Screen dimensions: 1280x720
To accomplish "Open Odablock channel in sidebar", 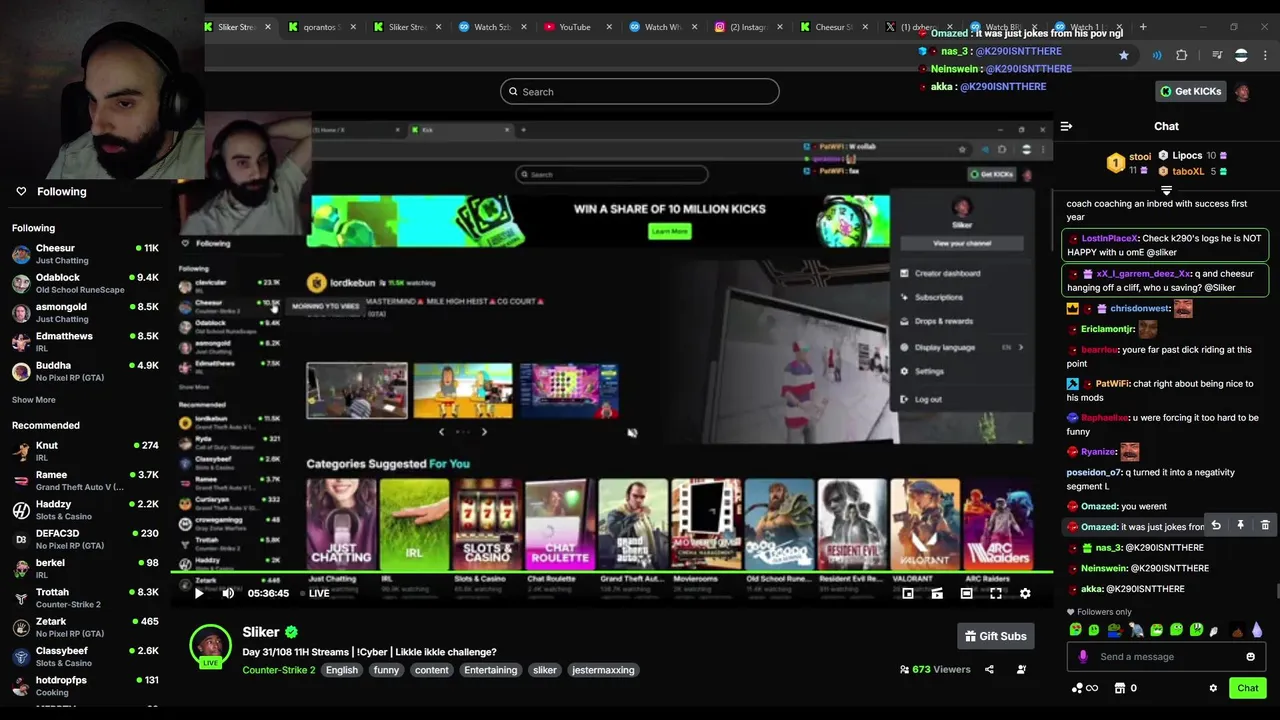I will (85, 283).
